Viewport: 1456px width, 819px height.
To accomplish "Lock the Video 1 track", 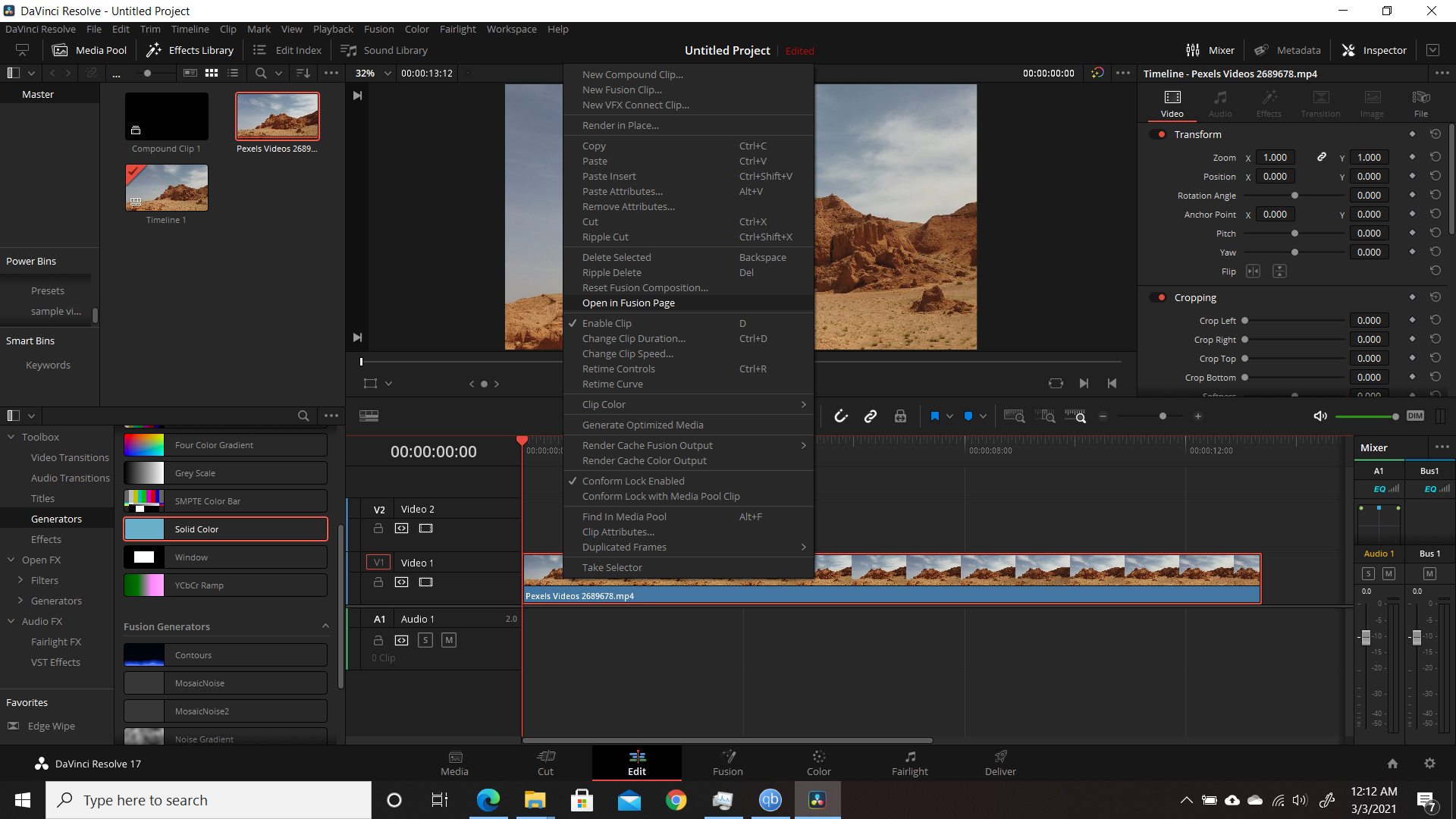I will click(378, 582).
